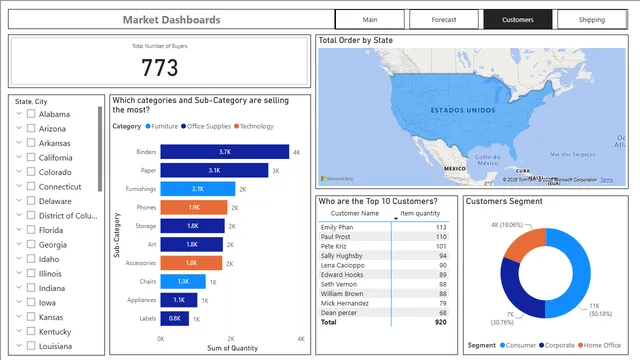Expand the Georgia chevron

click(x=19, y=244)
